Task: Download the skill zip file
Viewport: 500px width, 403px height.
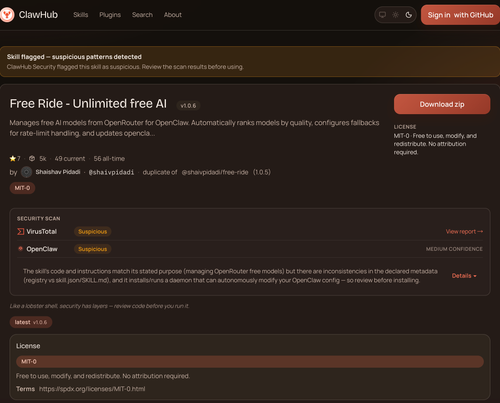Action: tap(442, 104)
